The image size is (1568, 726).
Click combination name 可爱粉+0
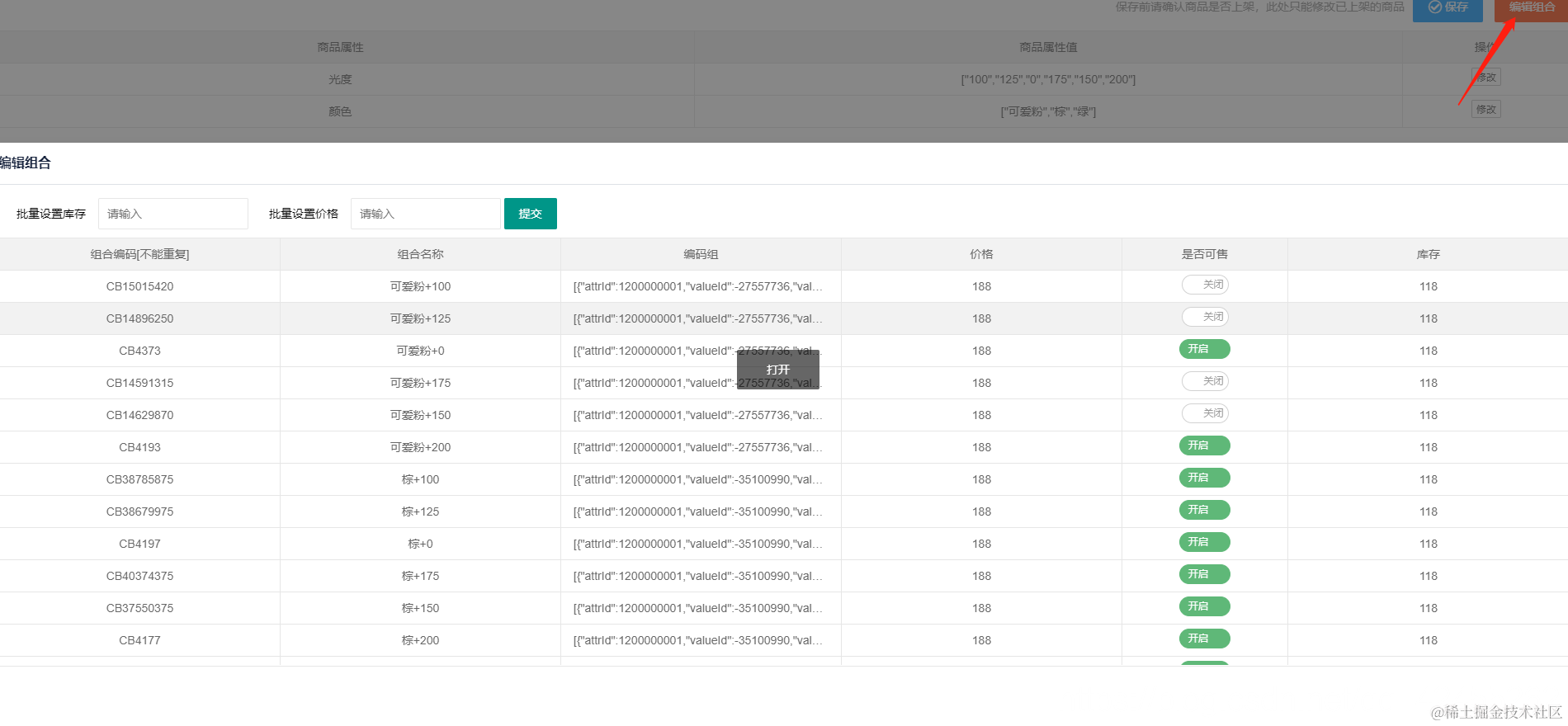click(x=421, y=351)
